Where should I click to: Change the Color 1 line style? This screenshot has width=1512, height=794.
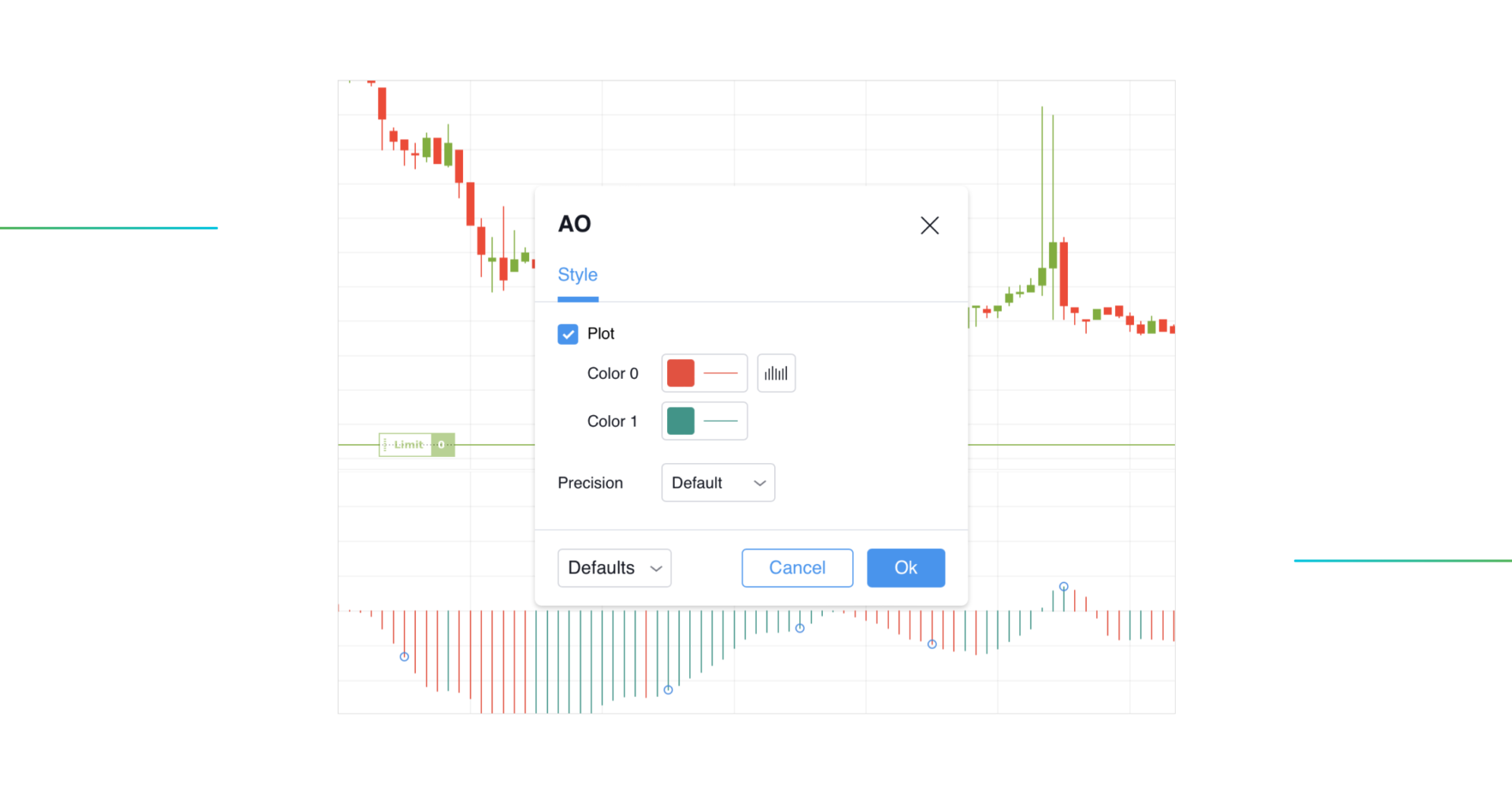pos(721,421)
